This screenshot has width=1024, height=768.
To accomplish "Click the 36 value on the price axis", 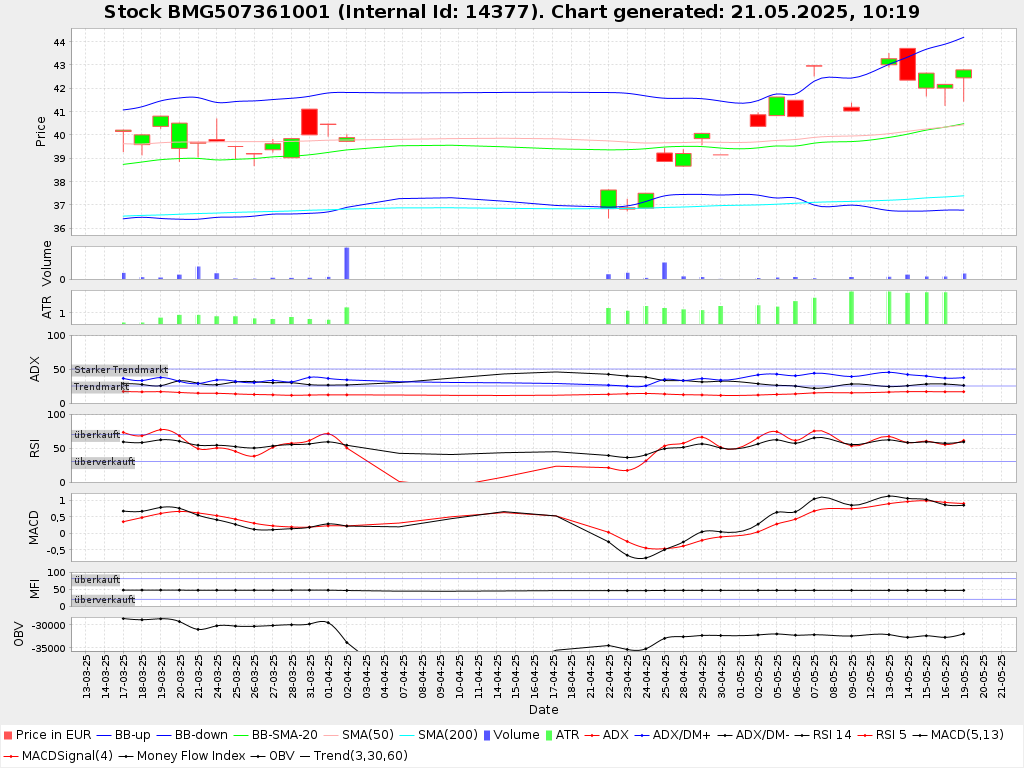I will (59, 229).
